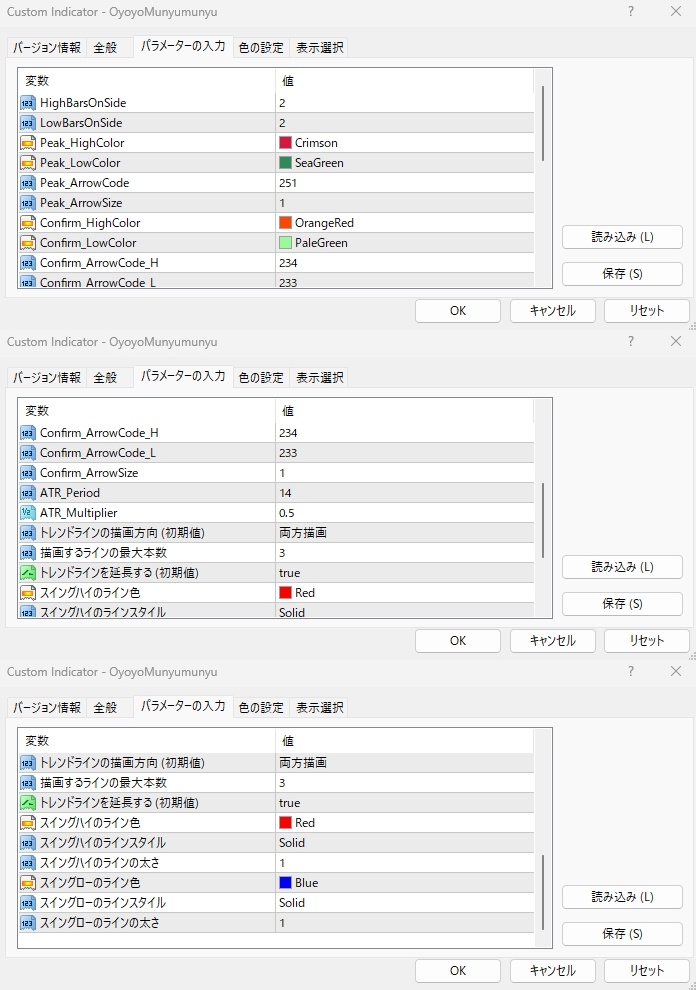This screenshot has height=990, width=696.
Task: Click the decimal-type icon beside ATR_Multiplier
Action: click(x=28, y=513)
